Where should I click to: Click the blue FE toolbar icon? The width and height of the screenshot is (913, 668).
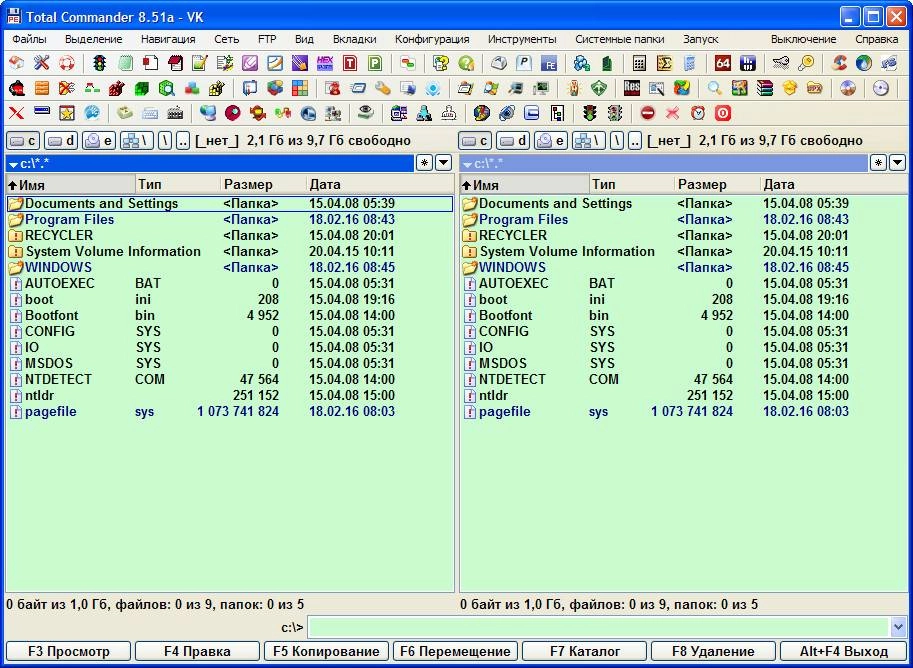[x=548, y=63]
